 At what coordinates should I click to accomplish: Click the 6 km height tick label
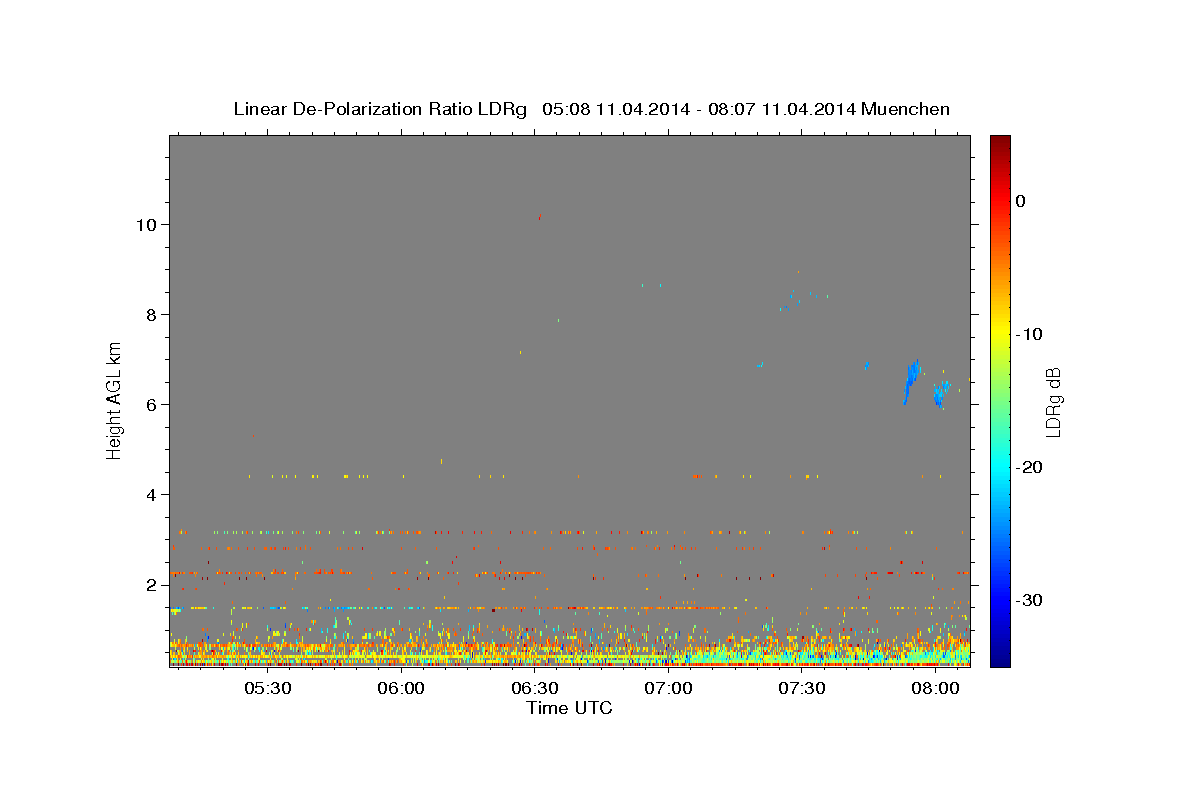151,404
